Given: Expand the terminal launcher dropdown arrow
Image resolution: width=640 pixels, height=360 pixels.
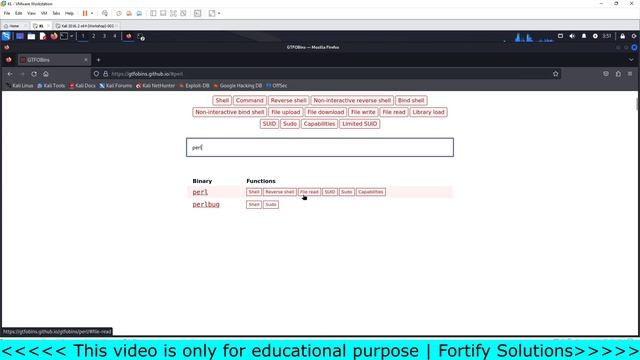Looking at the screenshot, I should tap(71, 36).
